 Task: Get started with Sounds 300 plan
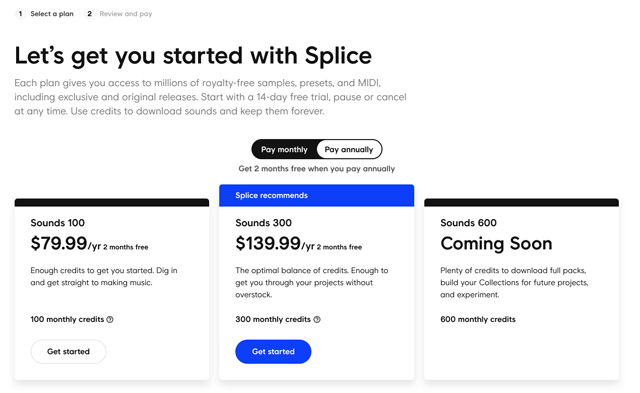[273, 351]
